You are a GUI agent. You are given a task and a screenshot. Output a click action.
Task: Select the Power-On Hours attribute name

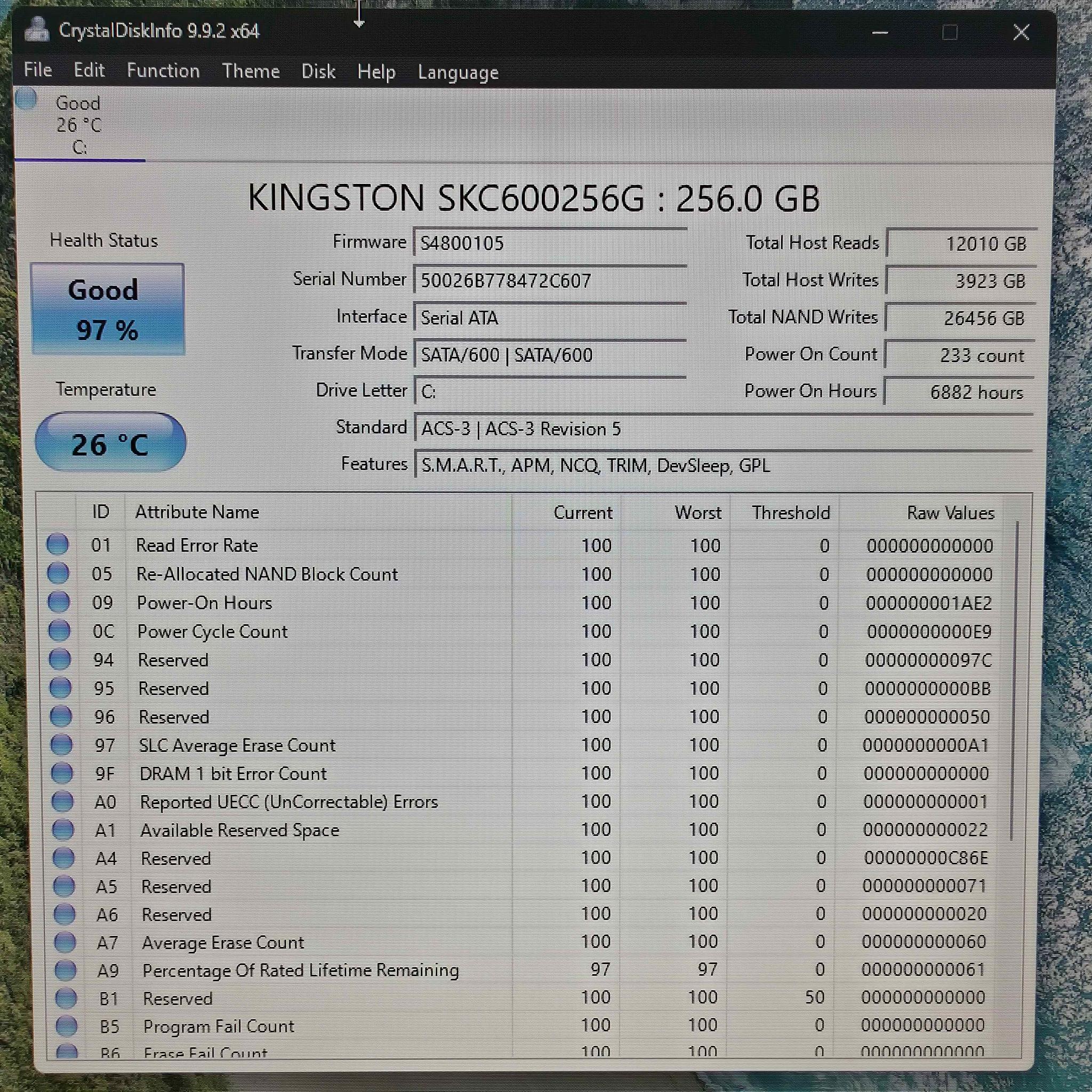tap(204, 603)
